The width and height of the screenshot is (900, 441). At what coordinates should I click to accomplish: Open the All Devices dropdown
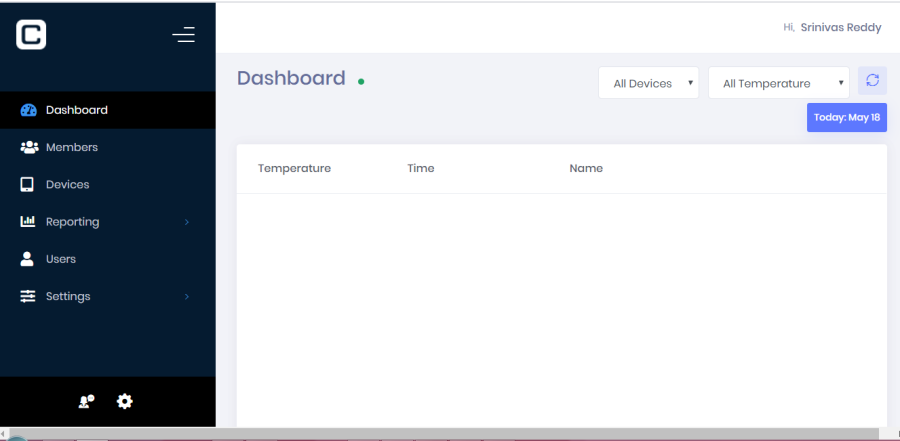pos(649,83)
